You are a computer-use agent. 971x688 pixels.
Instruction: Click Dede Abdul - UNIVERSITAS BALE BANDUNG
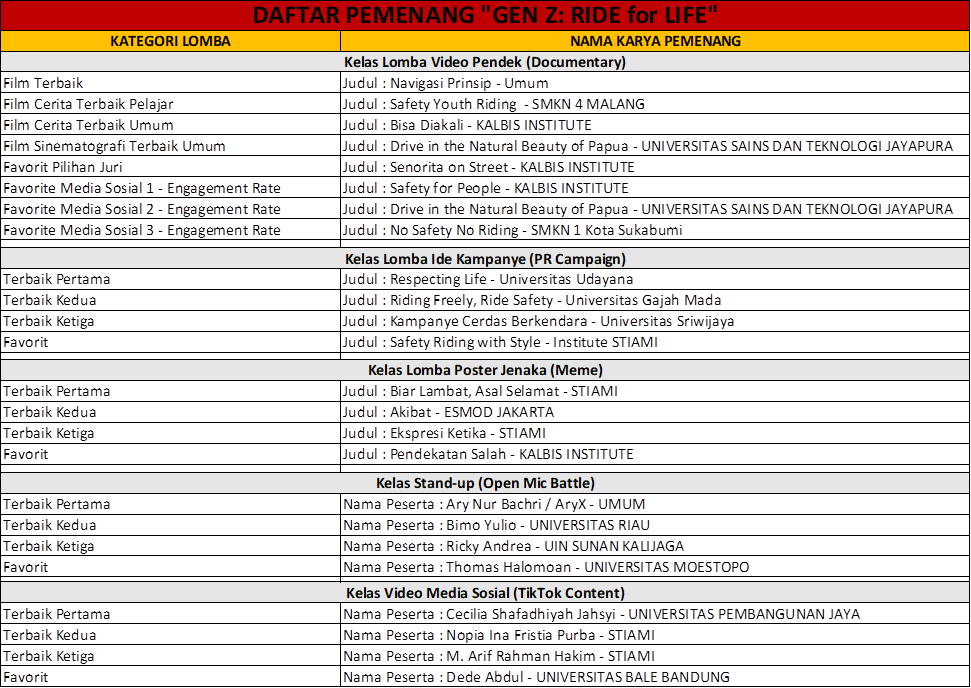655,677
